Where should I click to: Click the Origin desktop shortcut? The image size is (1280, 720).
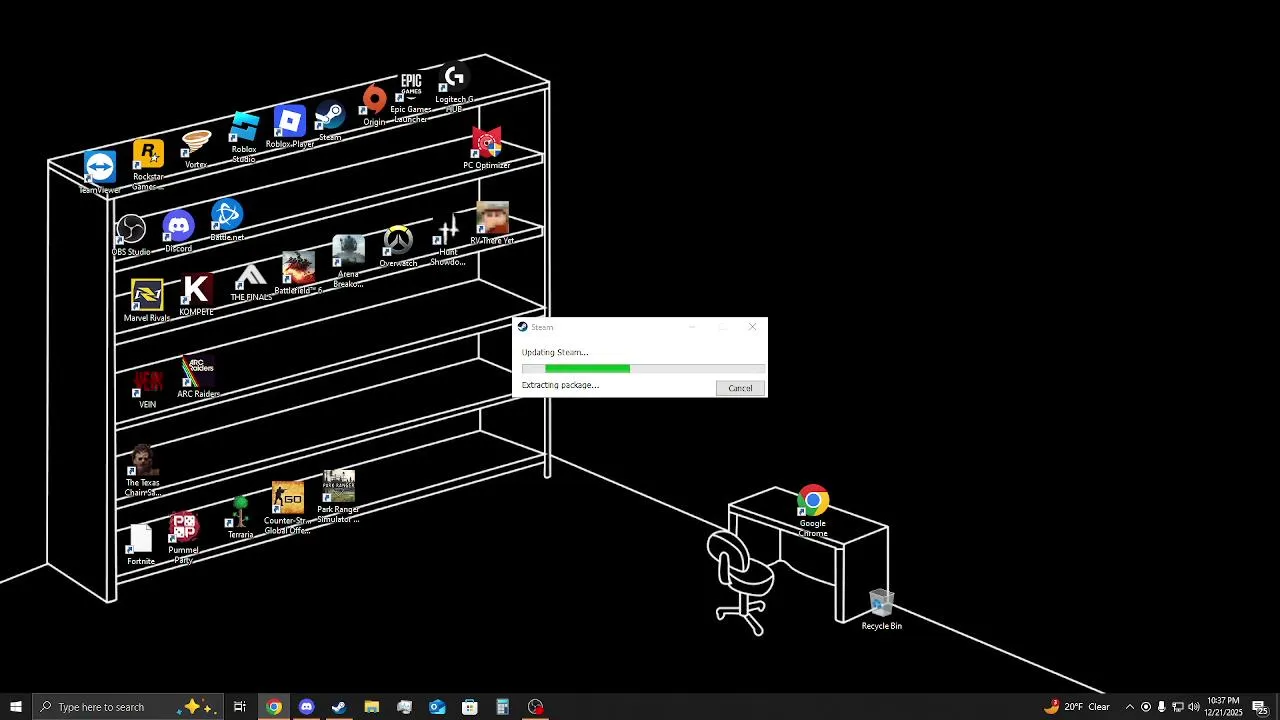pyautogui.click(x=374, y=107)
